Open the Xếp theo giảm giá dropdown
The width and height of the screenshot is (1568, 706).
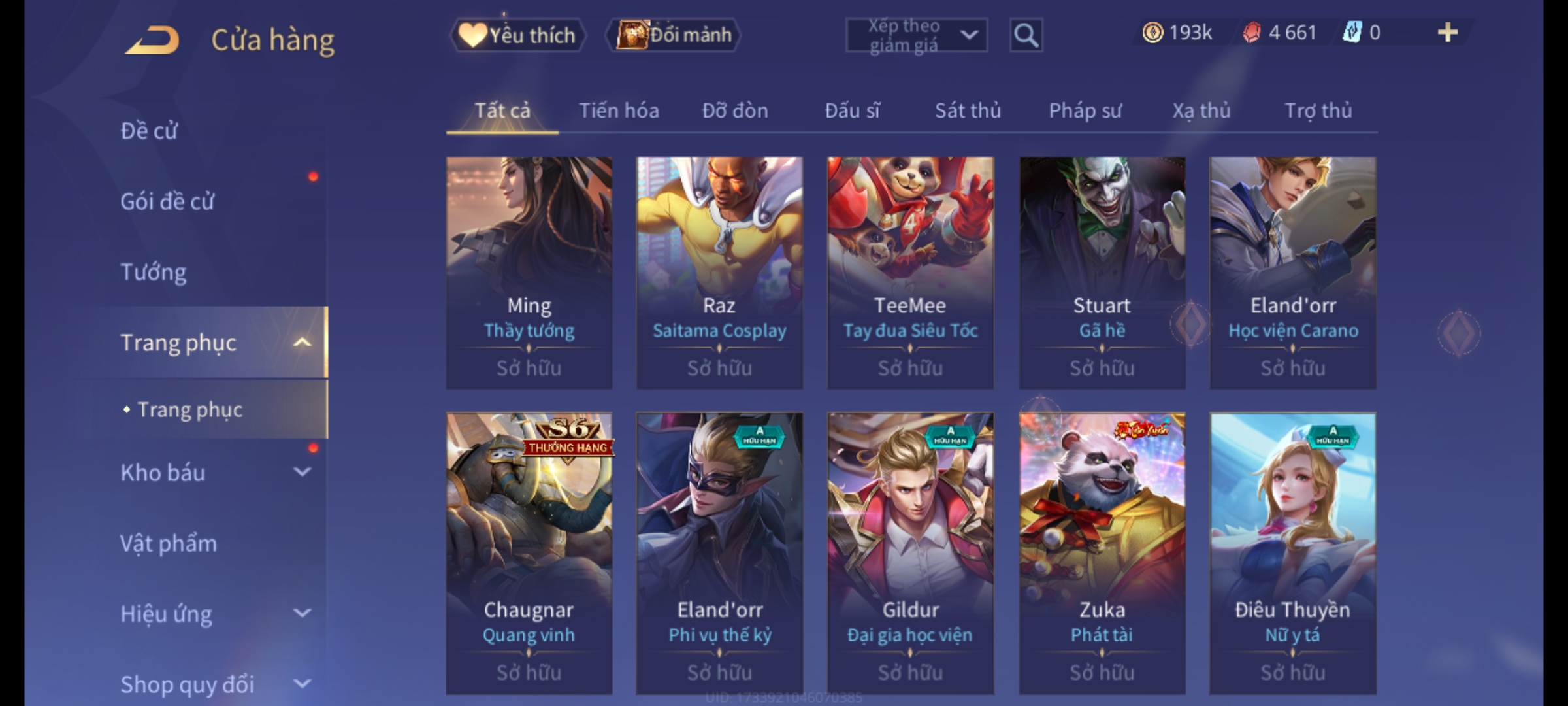916,35
